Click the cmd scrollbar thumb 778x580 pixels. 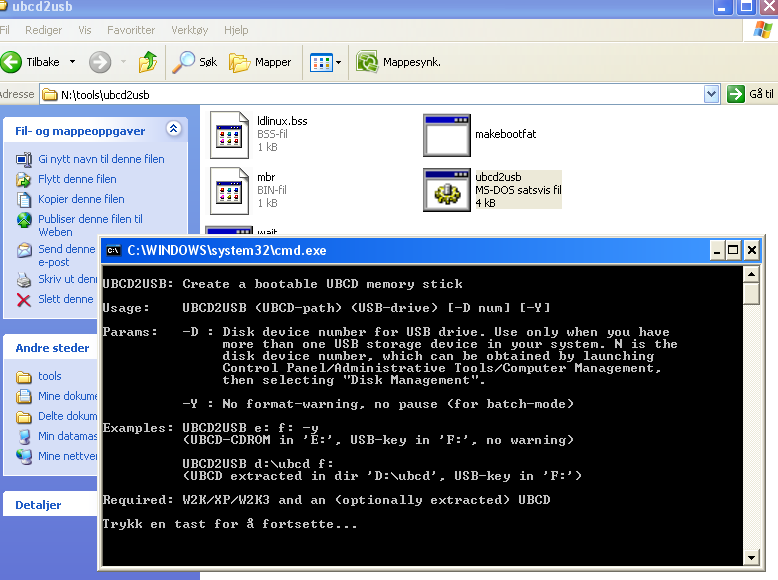tap(752, 293)
